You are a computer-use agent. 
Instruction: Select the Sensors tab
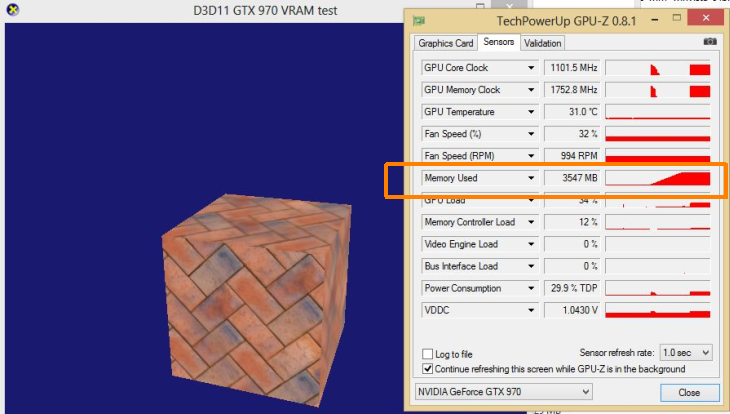(x=498, y=42)
